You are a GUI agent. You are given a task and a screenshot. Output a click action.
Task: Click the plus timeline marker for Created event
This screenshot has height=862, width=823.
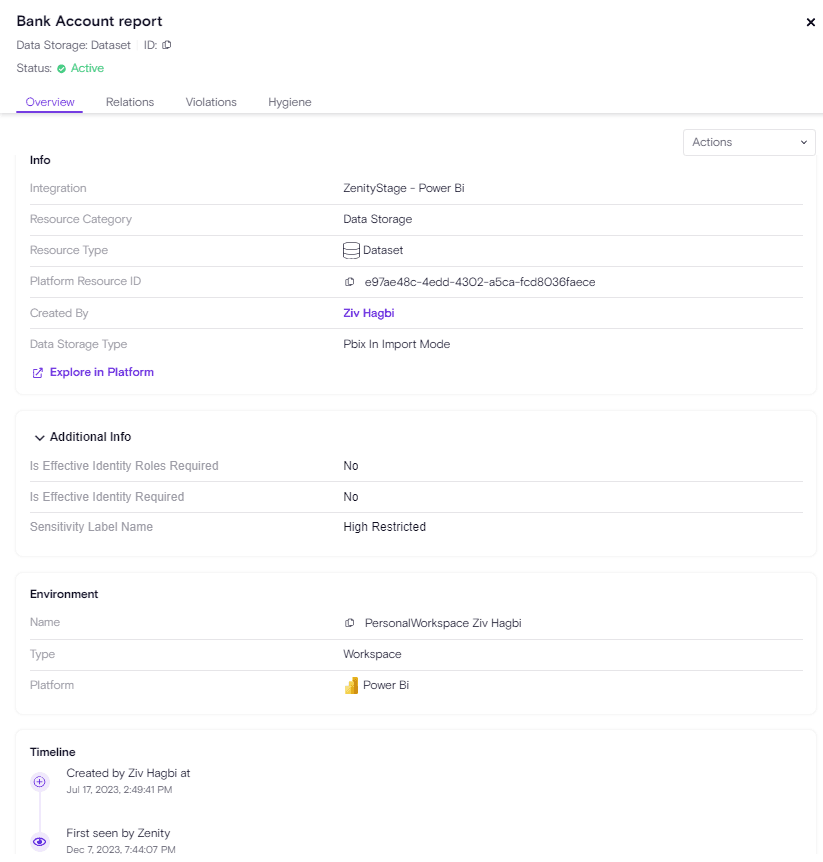click(x=40, y=782)
